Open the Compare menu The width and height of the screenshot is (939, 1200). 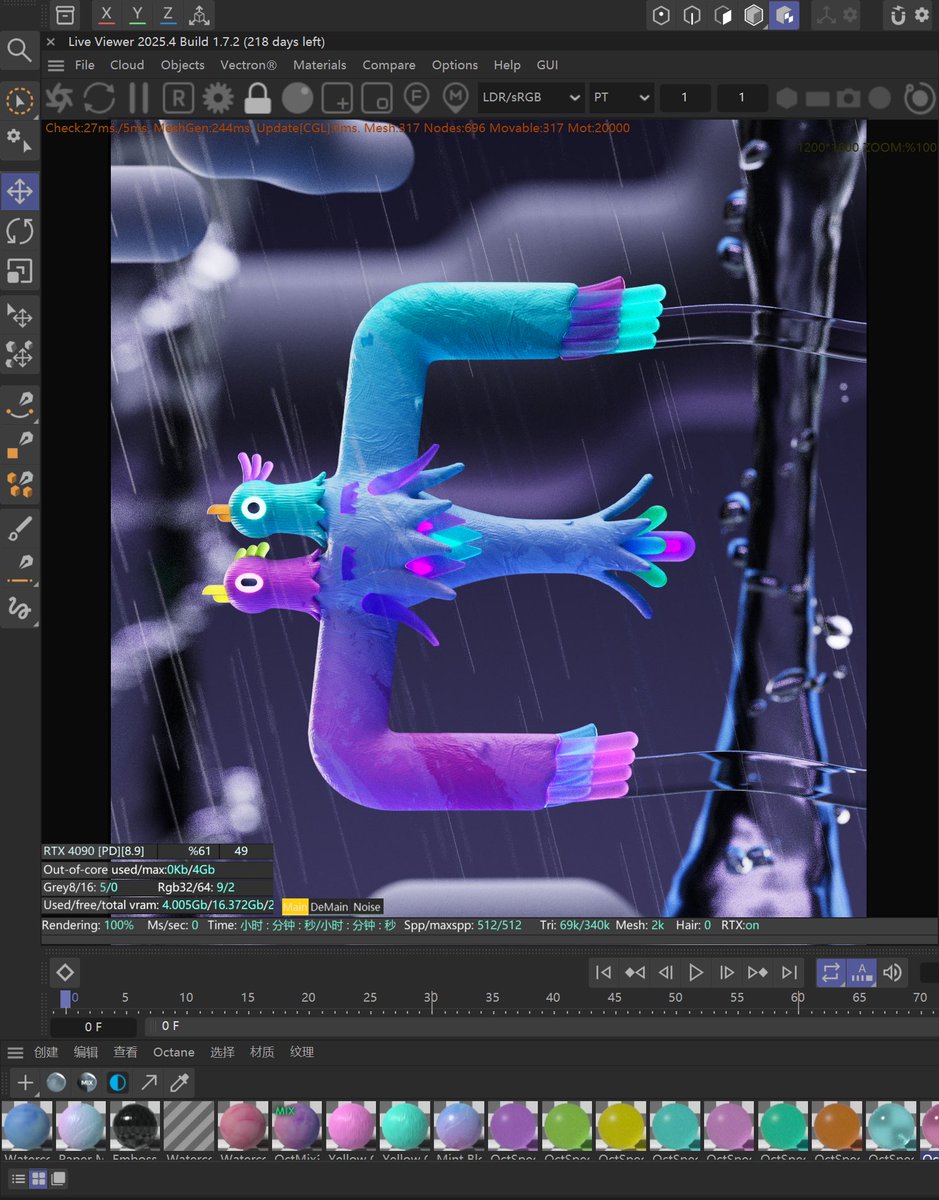pos(389,65)
